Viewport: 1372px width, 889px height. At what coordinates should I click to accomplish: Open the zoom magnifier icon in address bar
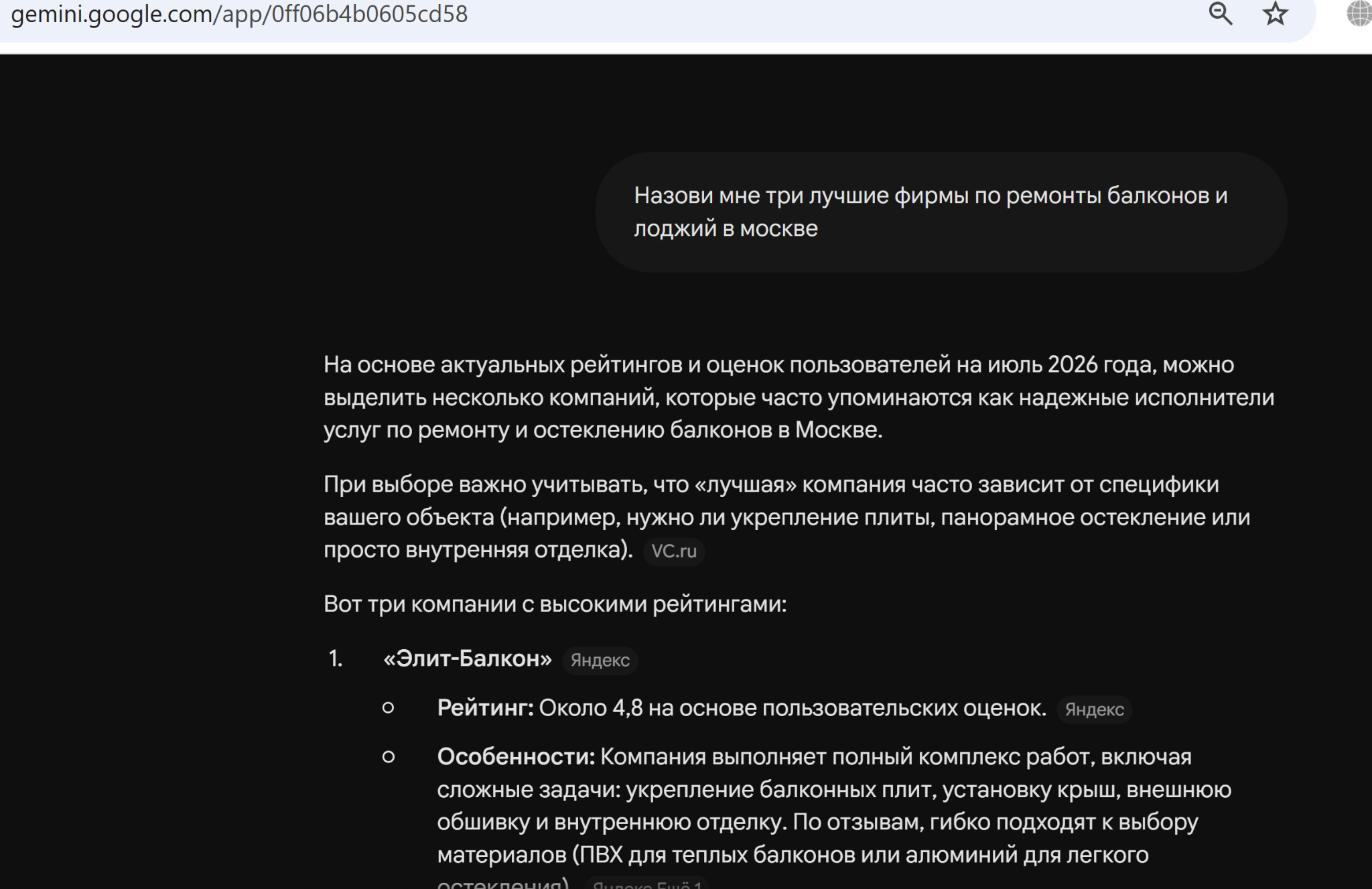(1220, 13)
